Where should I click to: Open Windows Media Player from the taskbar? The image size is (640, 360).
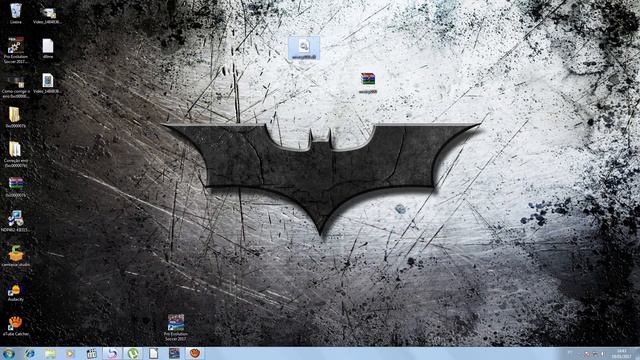click(x=71, y=353)
